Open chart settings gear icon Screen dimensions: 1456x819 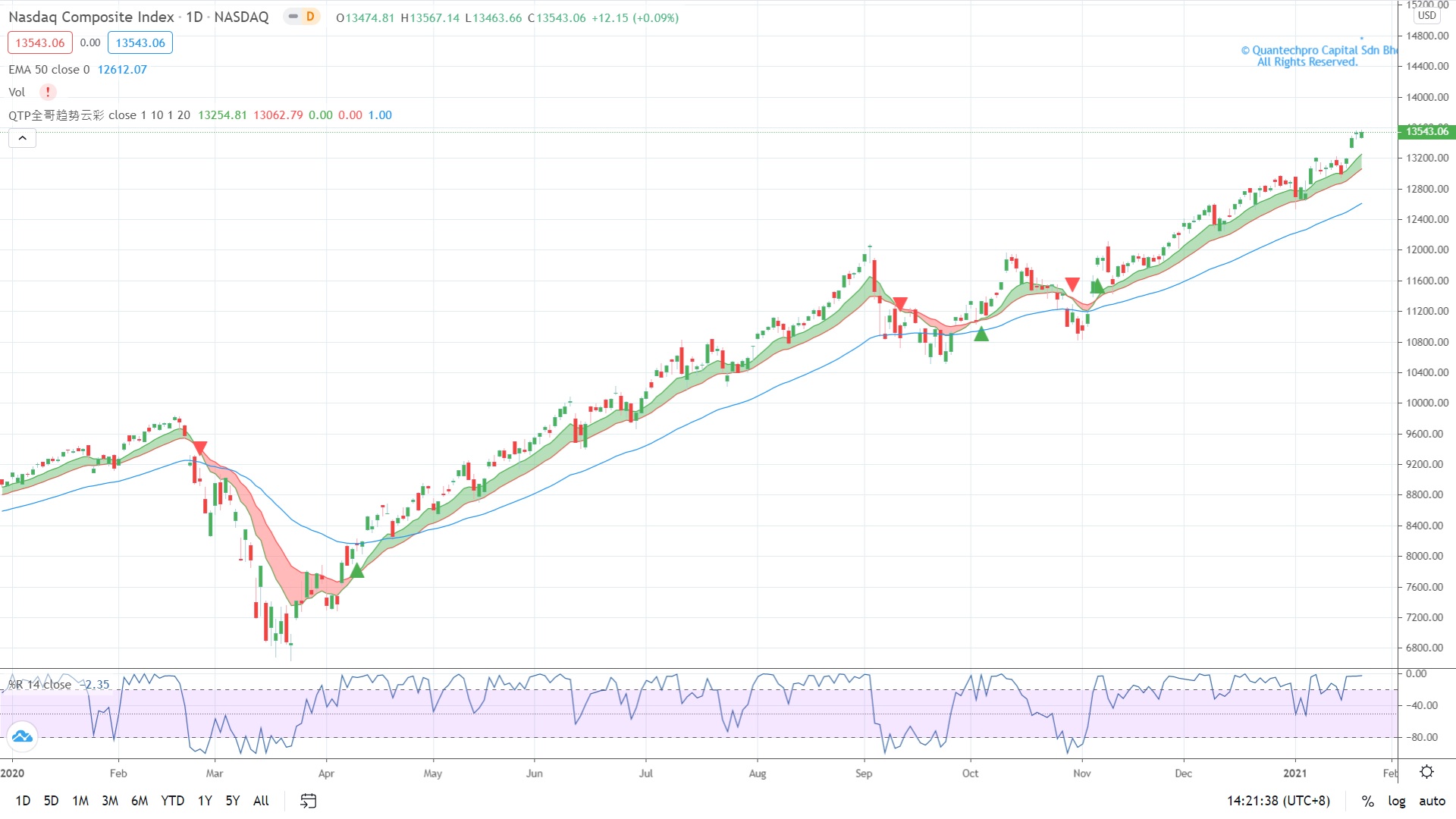1426,772
